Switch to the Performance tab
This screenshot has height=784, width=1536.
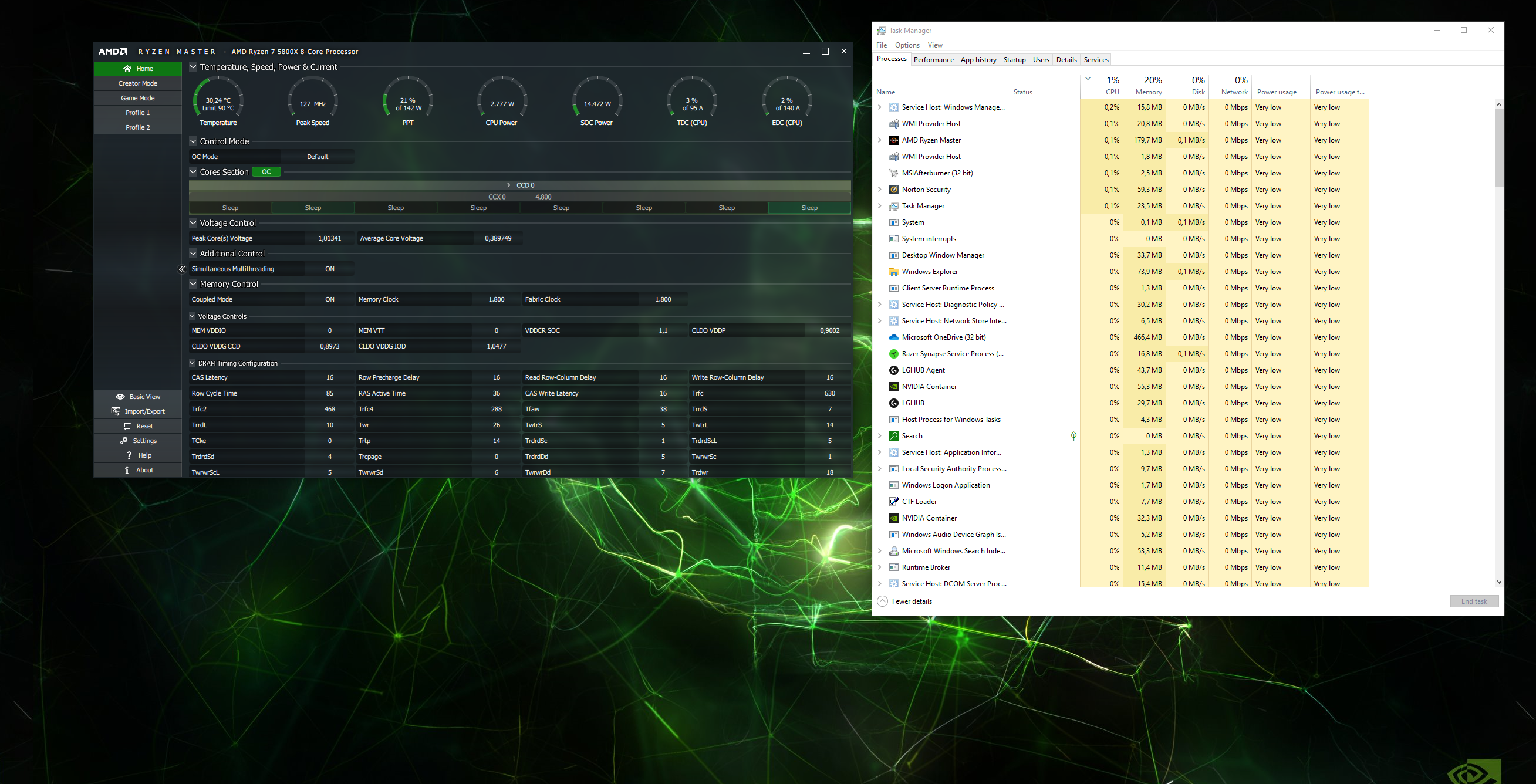933,60
